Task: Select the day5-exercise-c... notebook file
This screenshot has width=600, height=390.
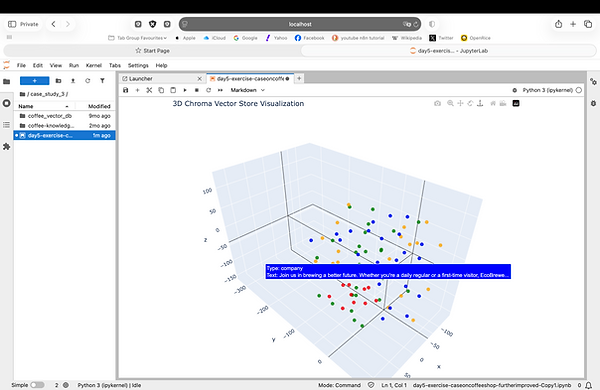Action: pos(64,135)
